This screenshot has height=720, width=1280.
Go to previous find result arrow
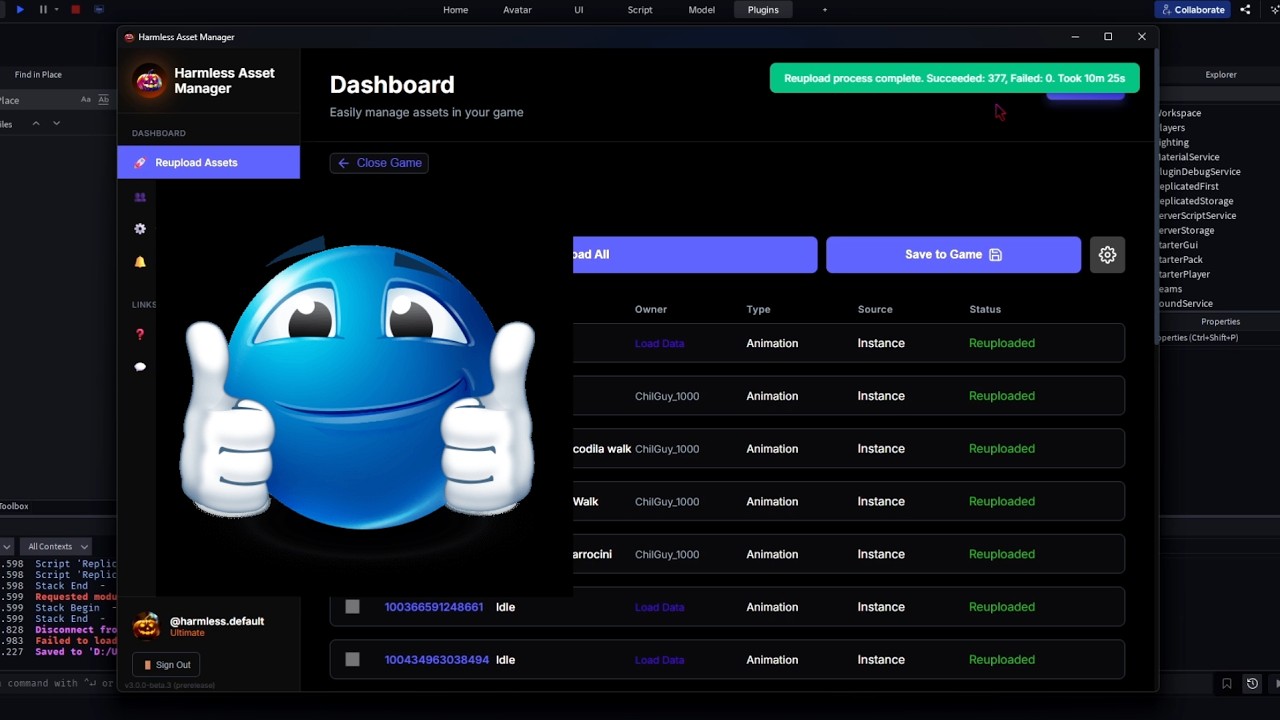[x=36, y=123]
